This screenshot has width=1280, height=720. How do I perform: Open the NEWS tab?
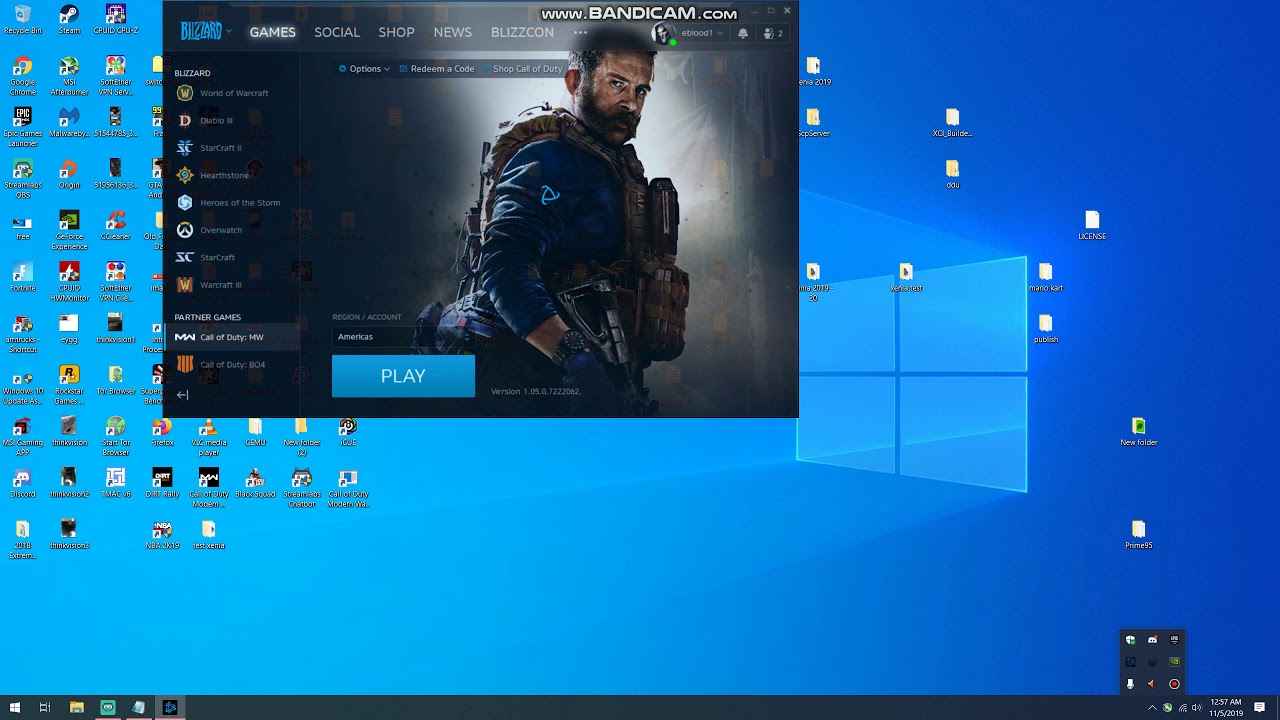click(452, 32)
